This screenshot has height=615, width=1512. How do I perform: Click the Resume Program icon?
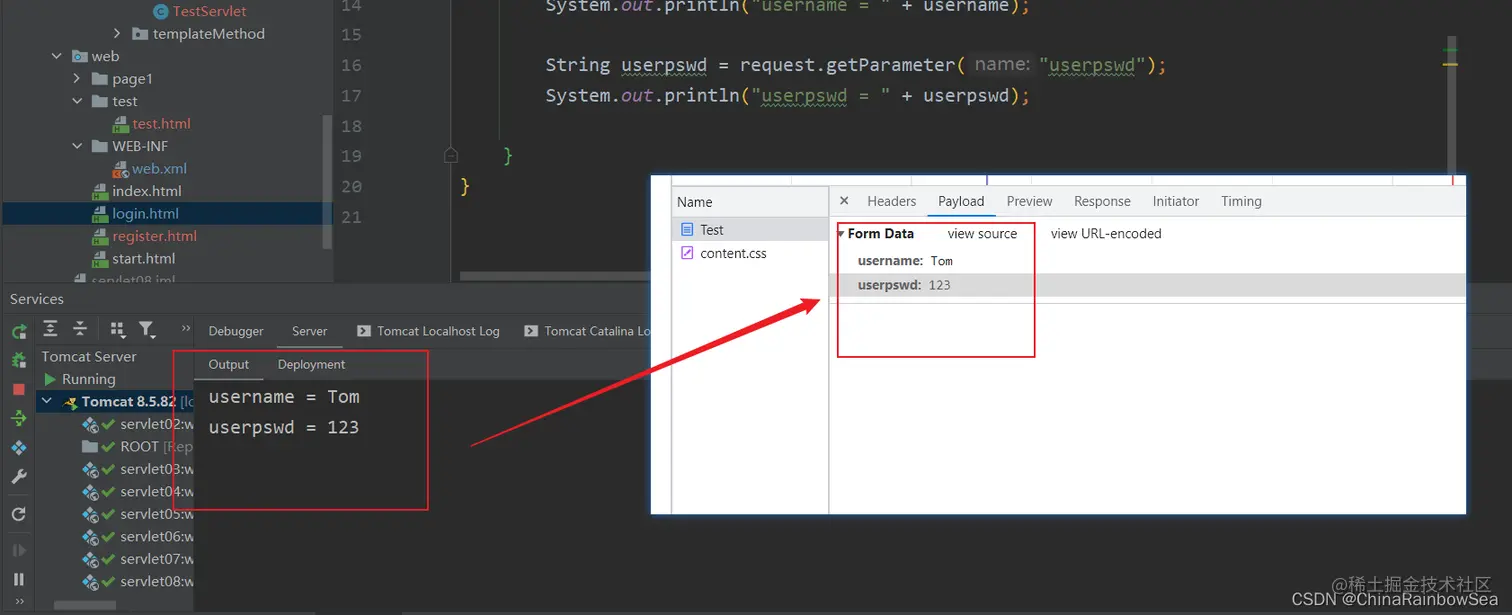18,550
